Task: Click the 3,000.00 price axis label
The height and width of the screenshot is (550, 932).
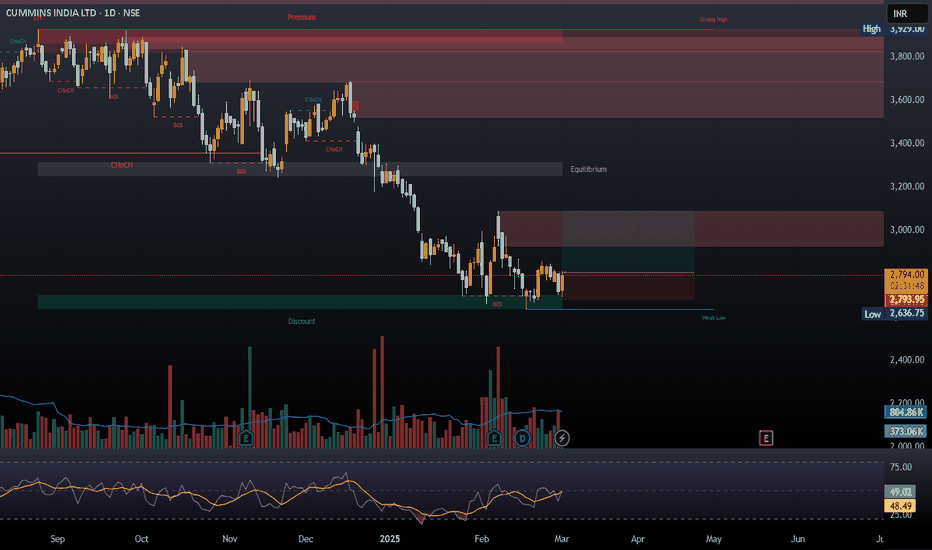Action: 907,230
